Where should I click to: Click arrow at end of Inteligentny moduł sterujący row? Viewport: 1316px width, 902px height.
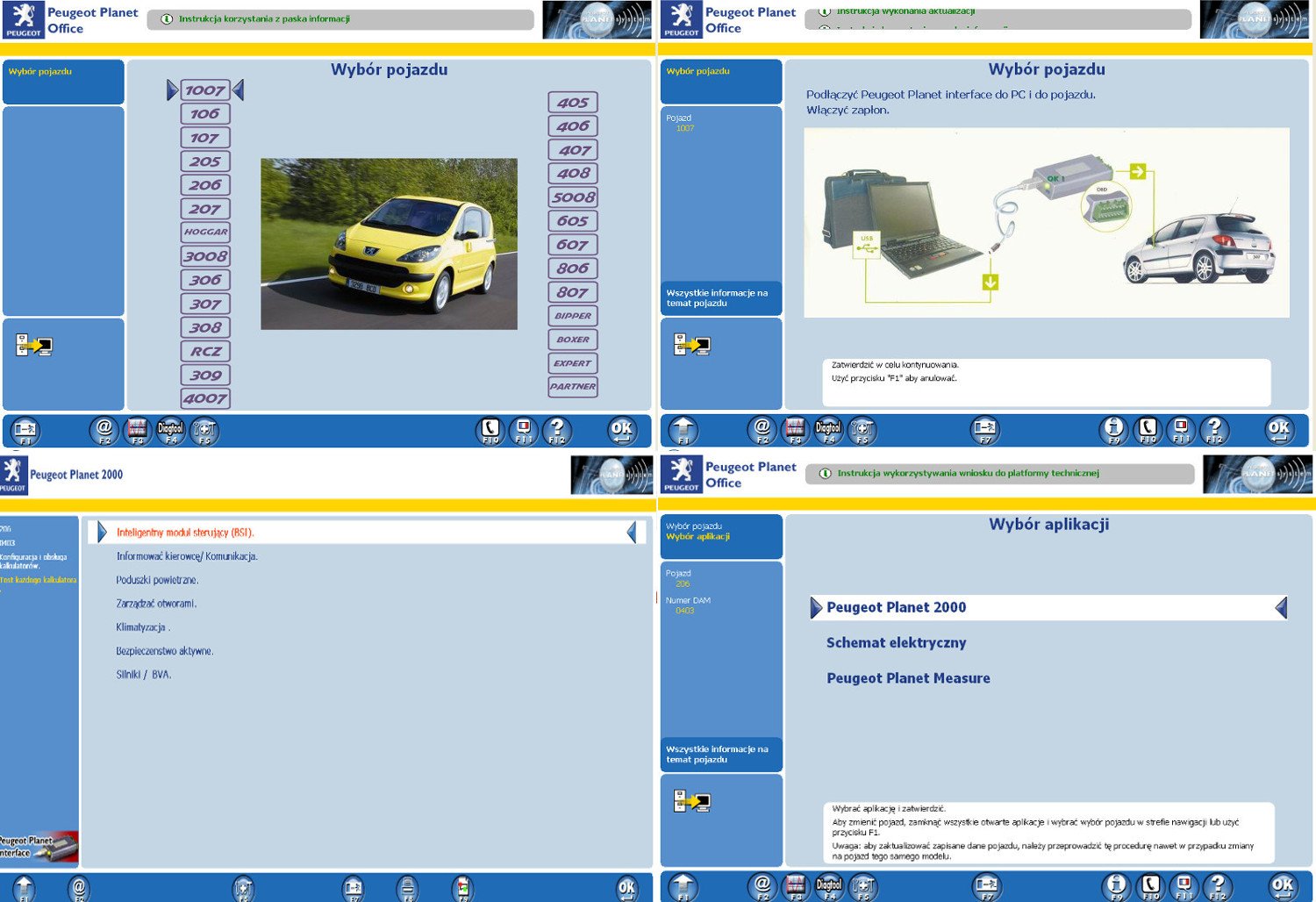point(632,532)
